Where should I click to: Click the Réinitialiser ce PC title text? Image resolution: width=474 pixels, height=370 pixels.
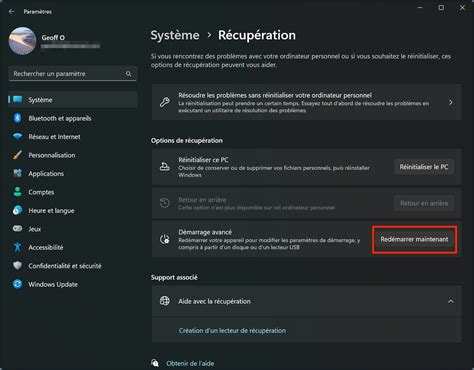(x=203, y=160)
